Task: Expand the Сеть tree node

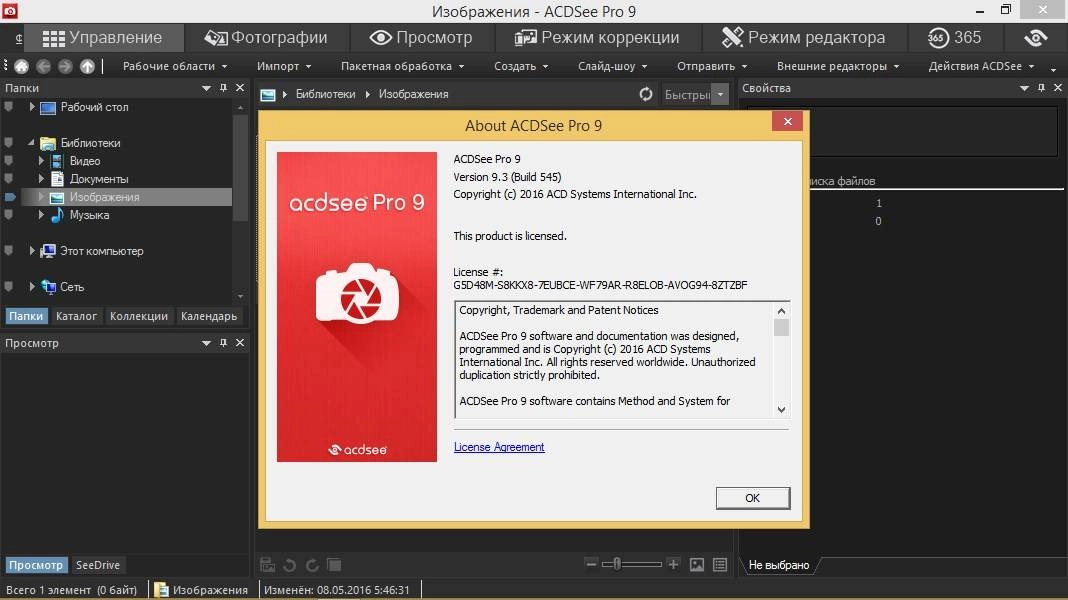Action: (31, 287)
